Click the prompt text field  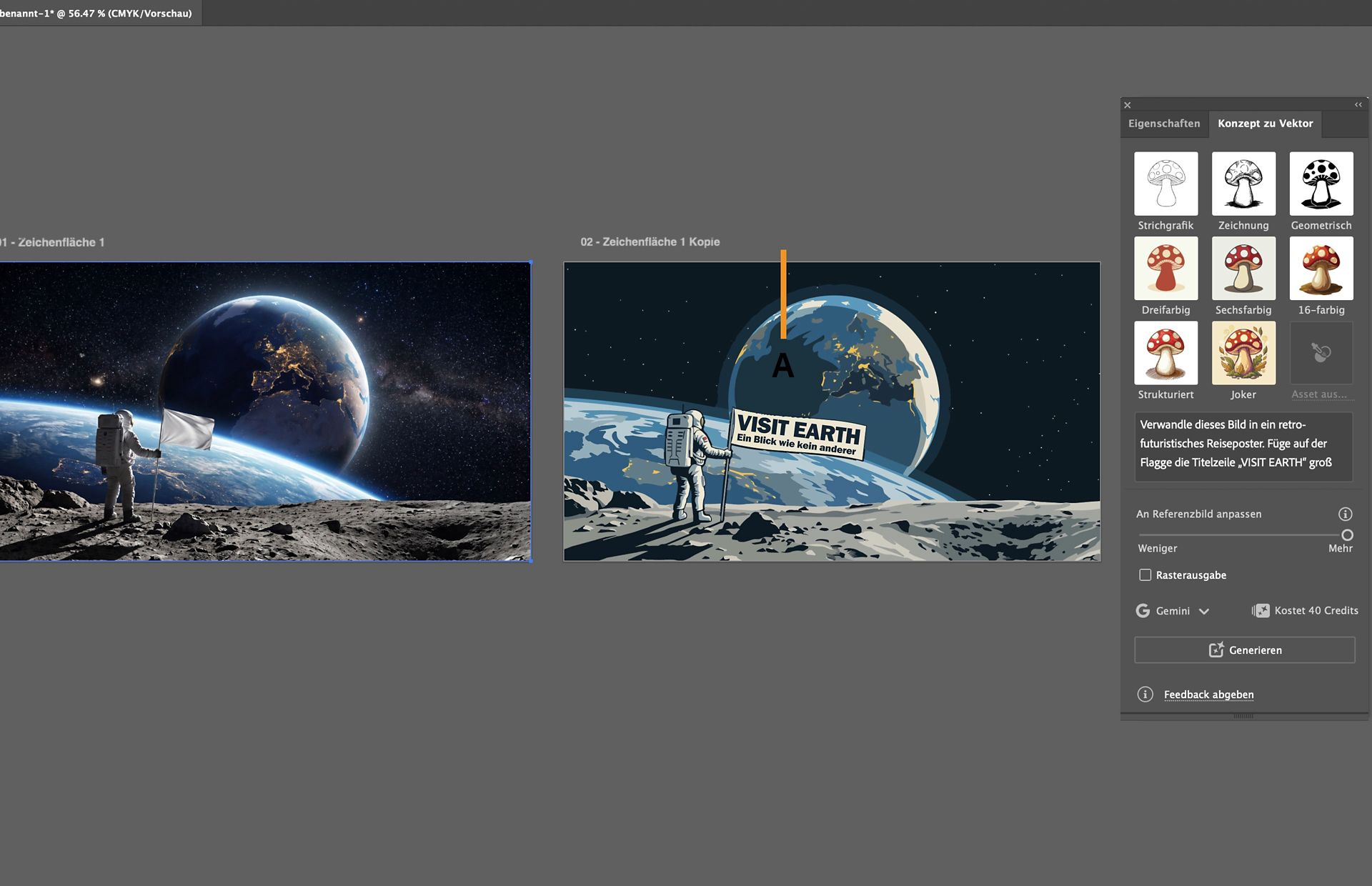pos(1243,447)
